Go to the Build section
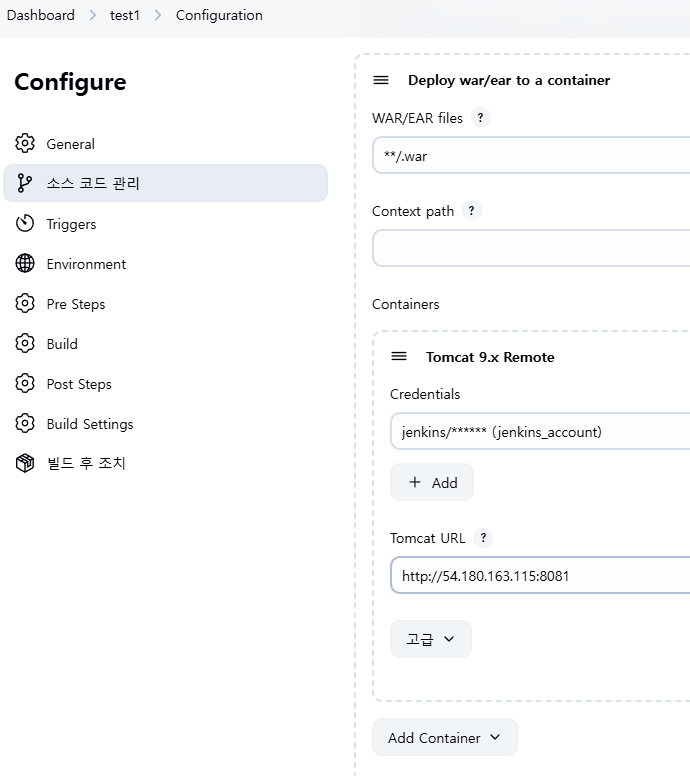The width and height of the screenshot is (690, 776). tap(62, 344)
